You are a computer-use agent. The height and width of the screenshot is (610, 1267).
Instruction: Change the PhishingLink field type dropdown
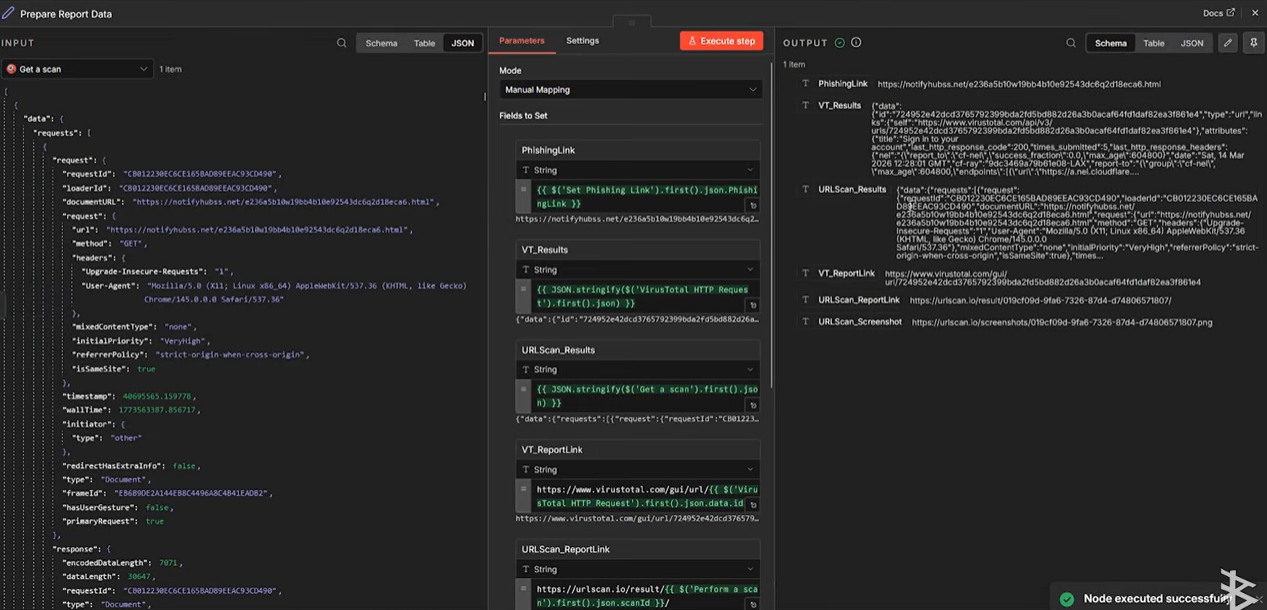click(637, 170)
